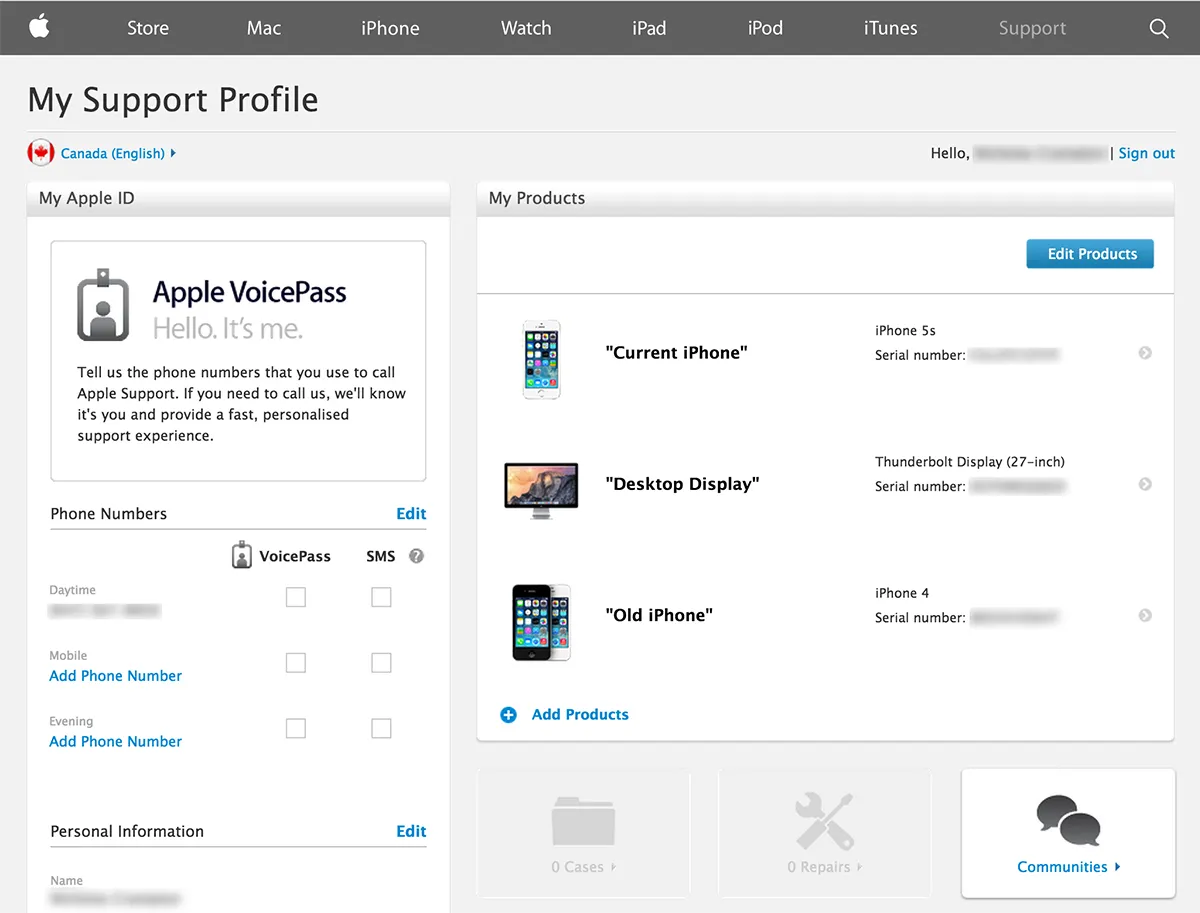Add an Evening phone number
The height and width of the screenshot is (913, 1200).
[x=116, y=742]
